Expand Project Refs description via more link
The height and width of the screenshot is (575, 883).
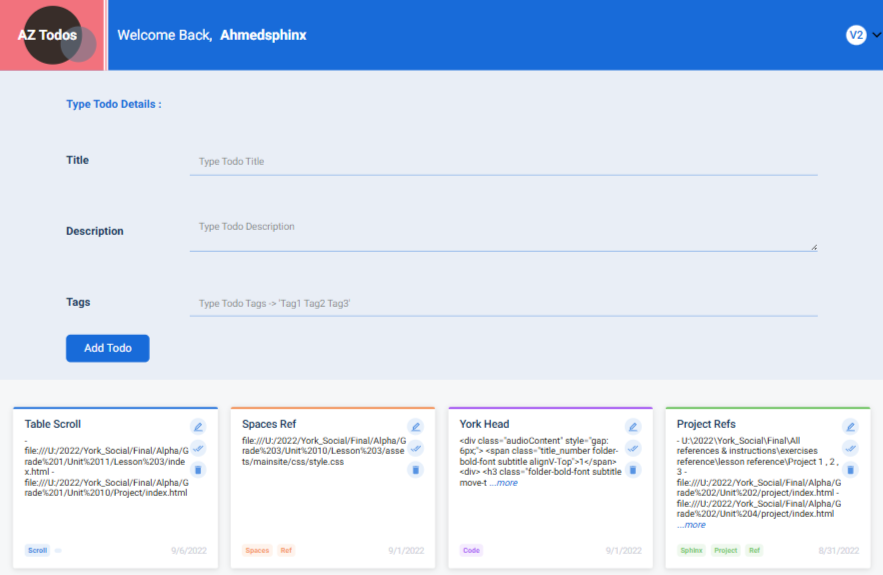691,525
